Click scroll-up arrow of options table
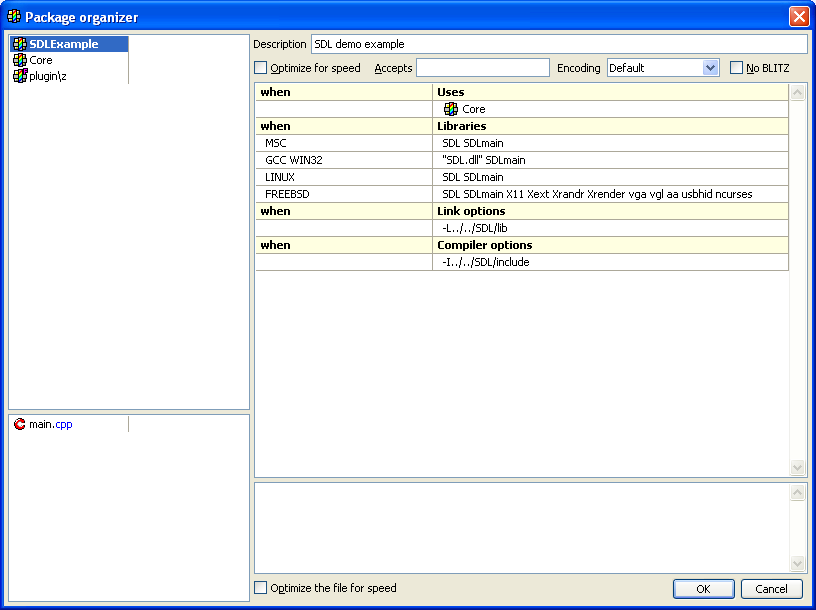 tap(797, 93)
